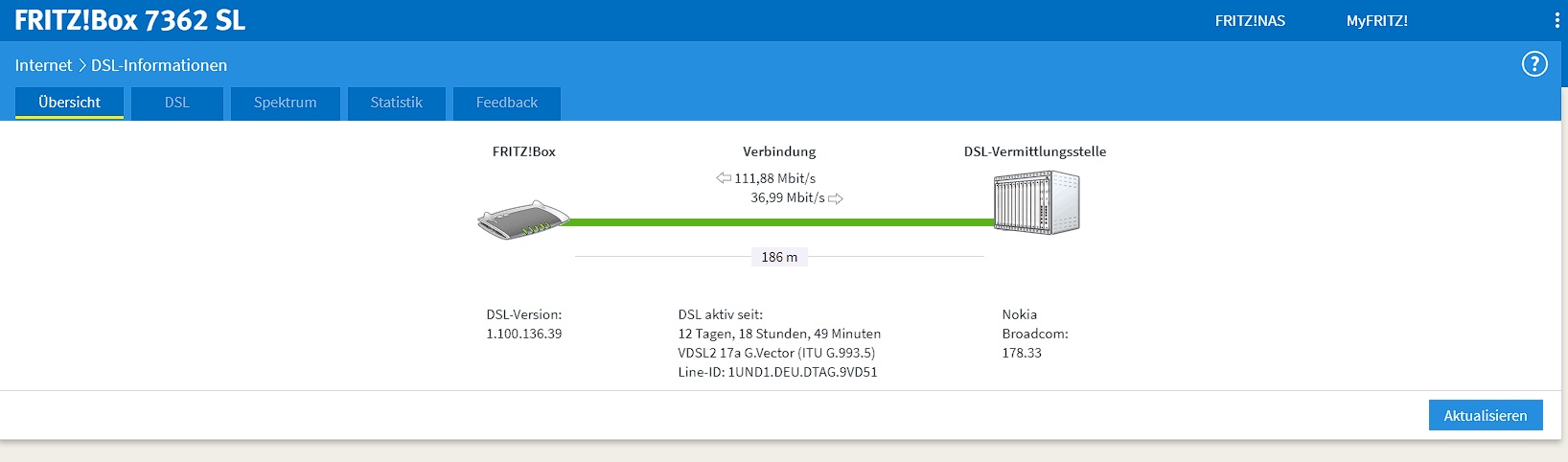The width and height of the screenshot is (1568, 462).
Task: Click the VDSL2 17a G.Vector text
Action: click(x=776, y=353)
